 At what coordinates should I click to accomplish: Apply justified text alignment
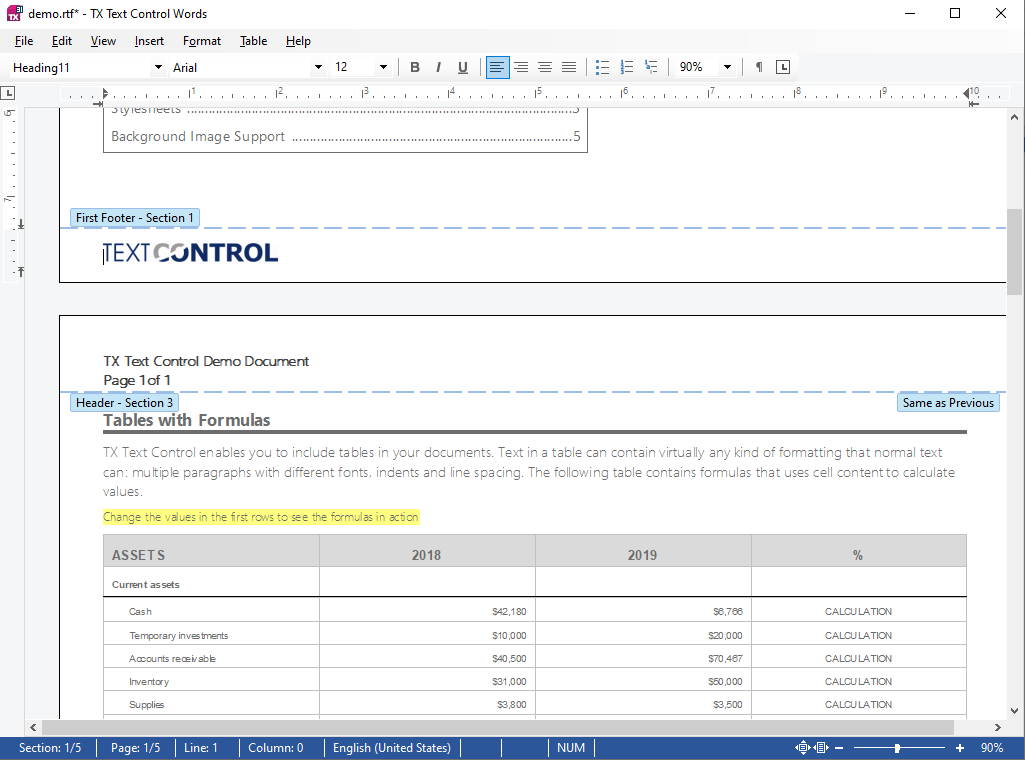[x=569, y=67]
